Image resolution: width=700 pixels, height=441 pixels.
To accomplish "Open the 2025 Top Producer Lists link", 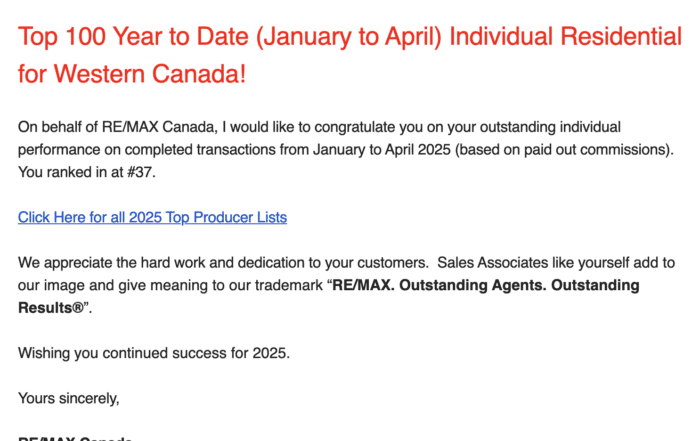I will pos(152,217).
